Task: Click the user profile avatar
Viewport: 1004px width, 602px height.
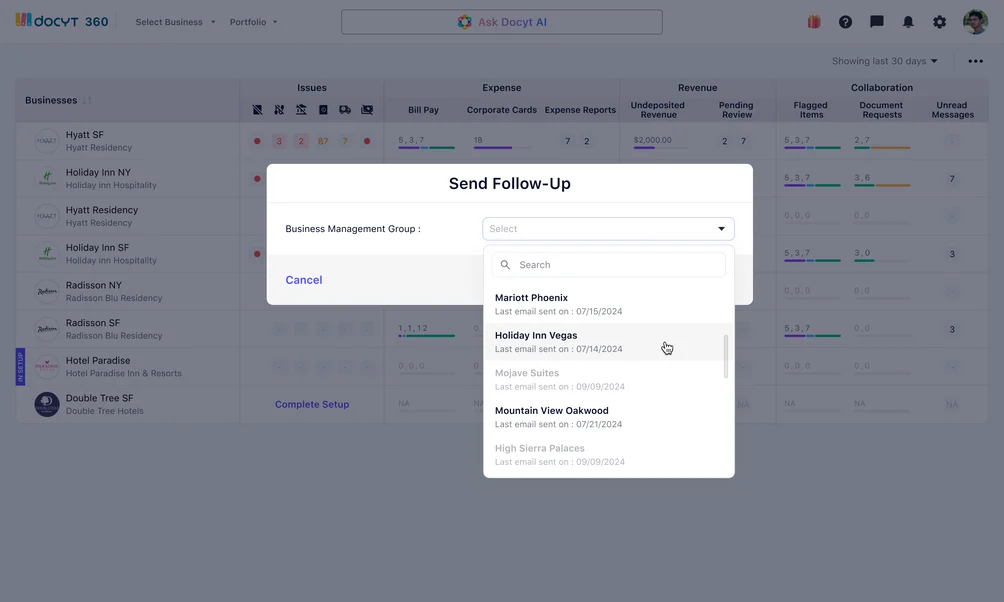Action: coord(975,22)
